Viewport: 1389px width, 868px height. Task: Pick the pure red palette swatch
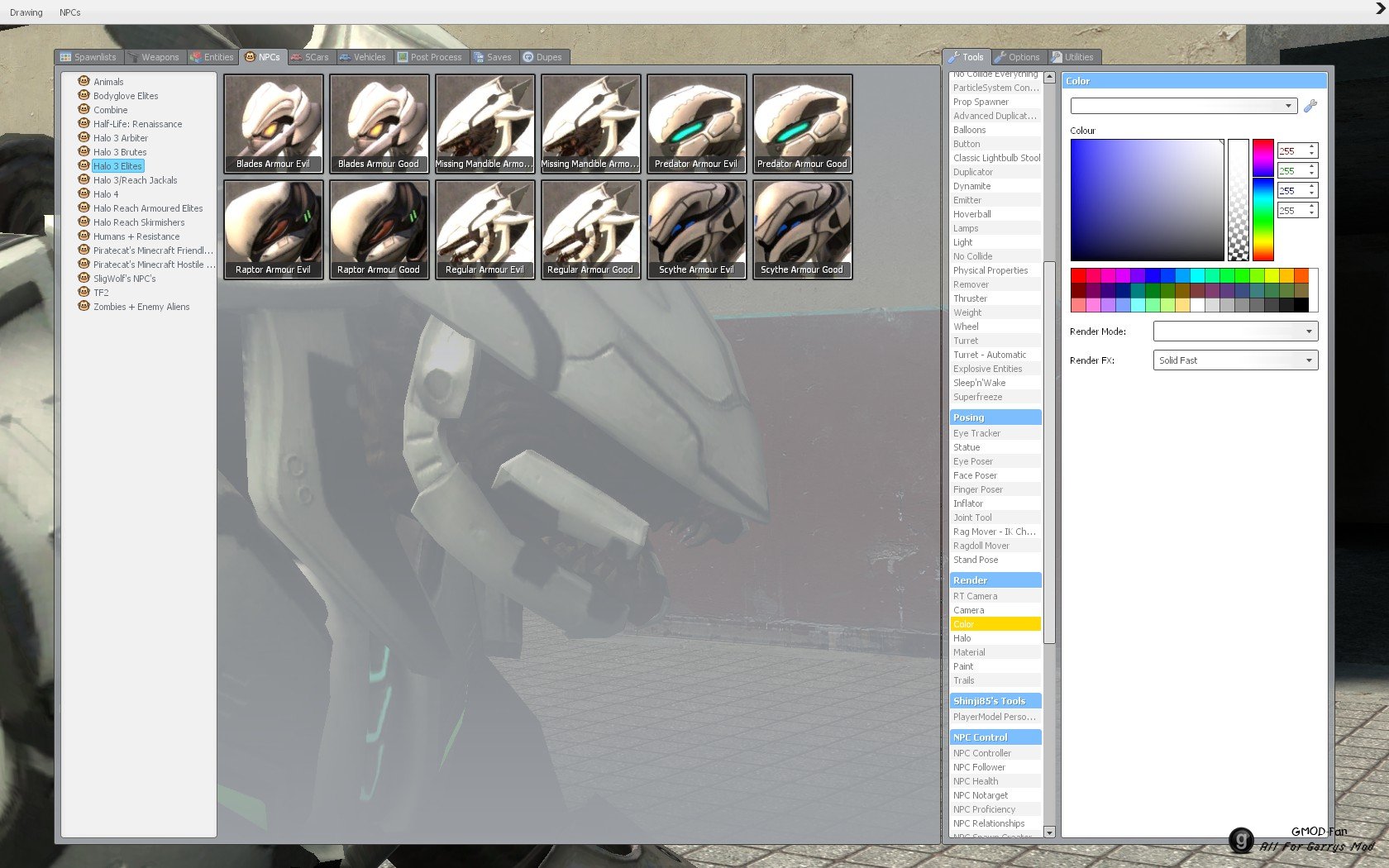pos(1078,276)
